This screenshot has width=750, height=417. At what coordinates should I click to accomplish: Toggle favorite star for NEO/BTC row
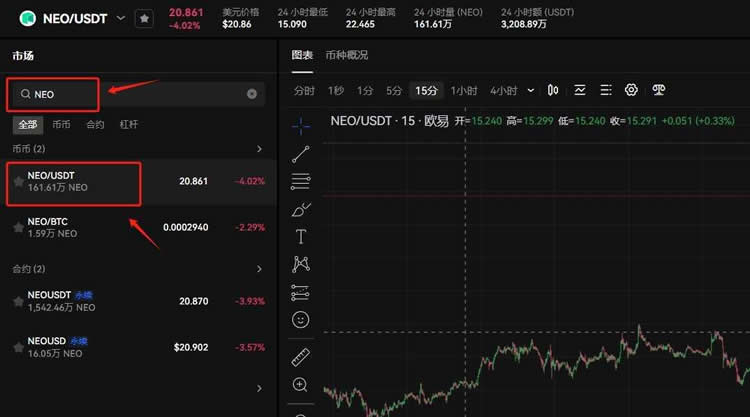click(x=18, y=227)
